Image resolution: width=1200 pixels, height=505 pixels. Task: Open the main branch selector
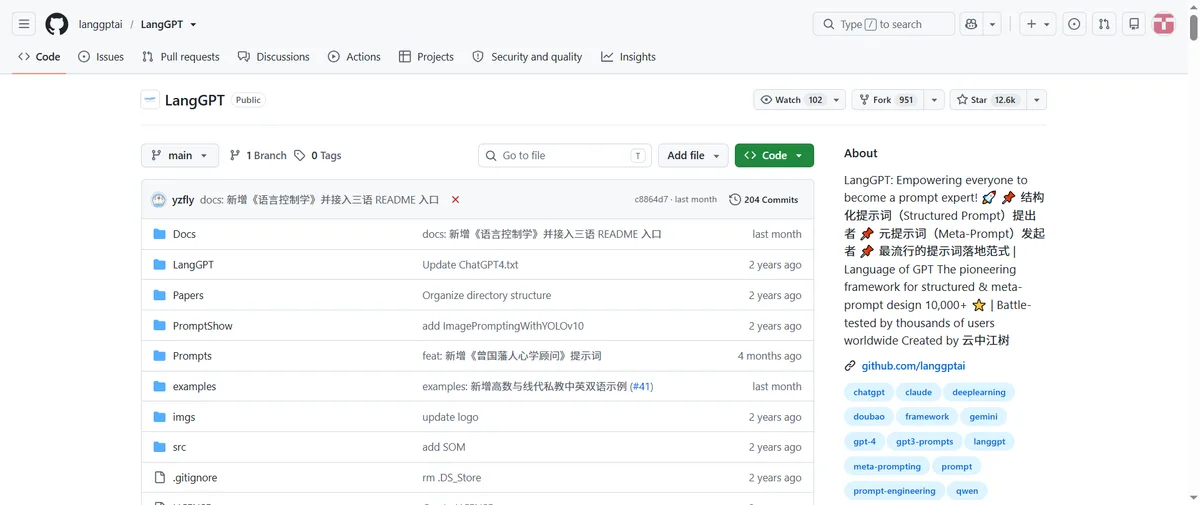click(x=180, y=156)
